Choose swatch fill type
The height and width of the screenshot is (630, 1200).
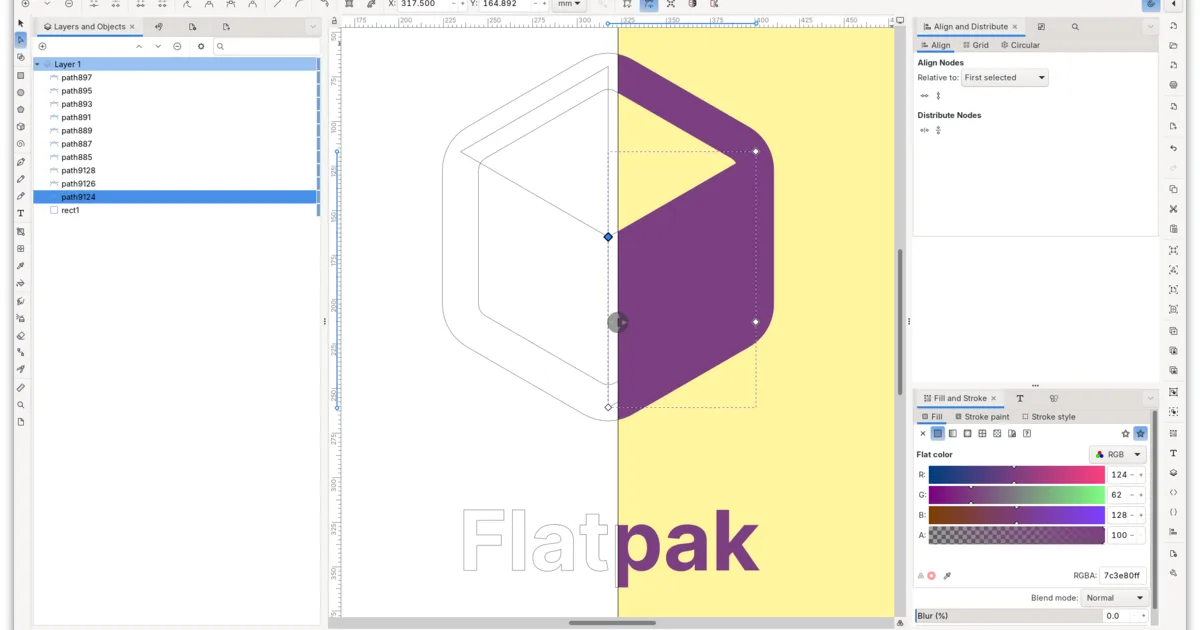1012,433
